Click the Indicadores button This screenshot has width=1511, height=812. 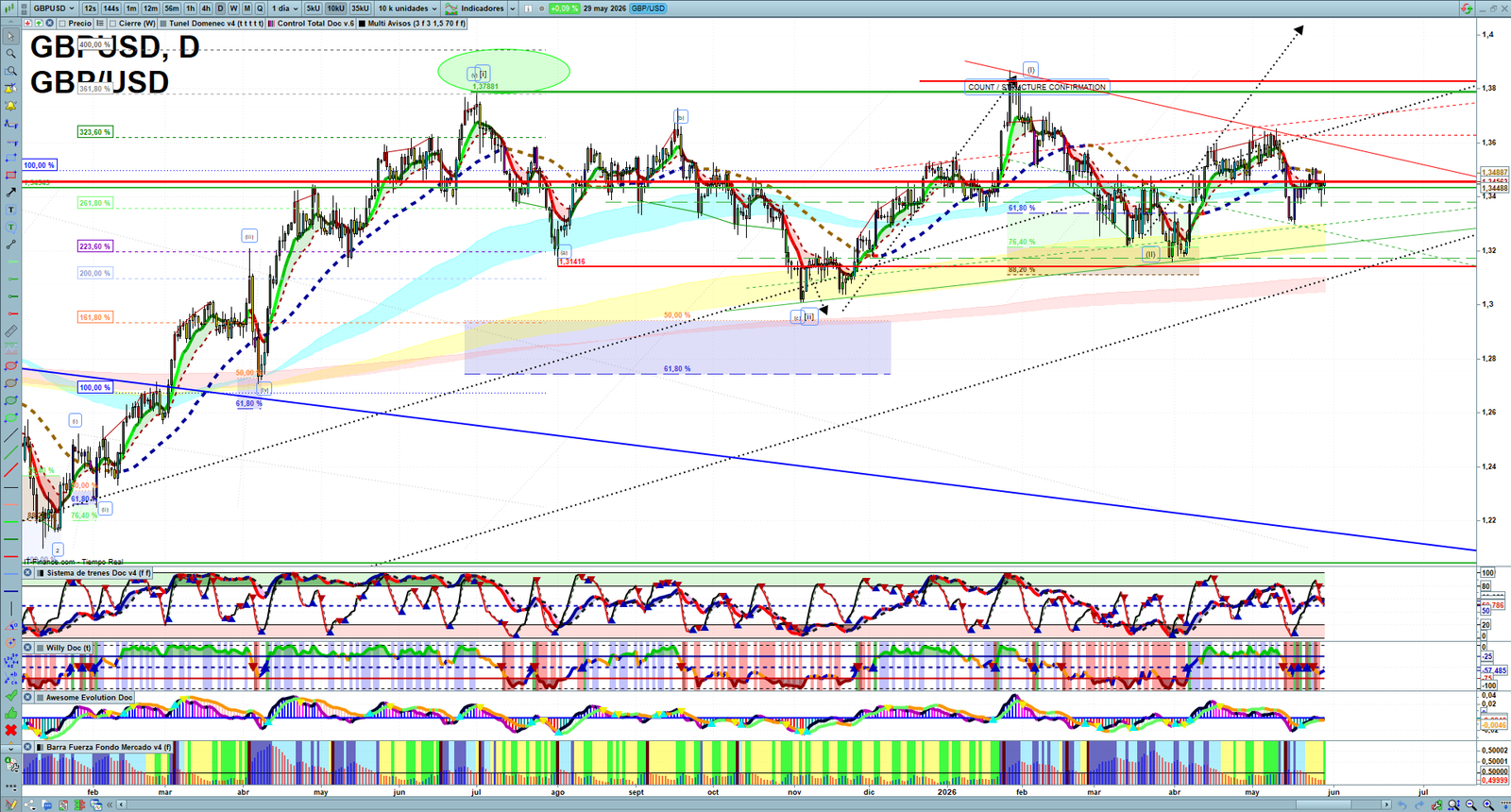coord(475,8)
